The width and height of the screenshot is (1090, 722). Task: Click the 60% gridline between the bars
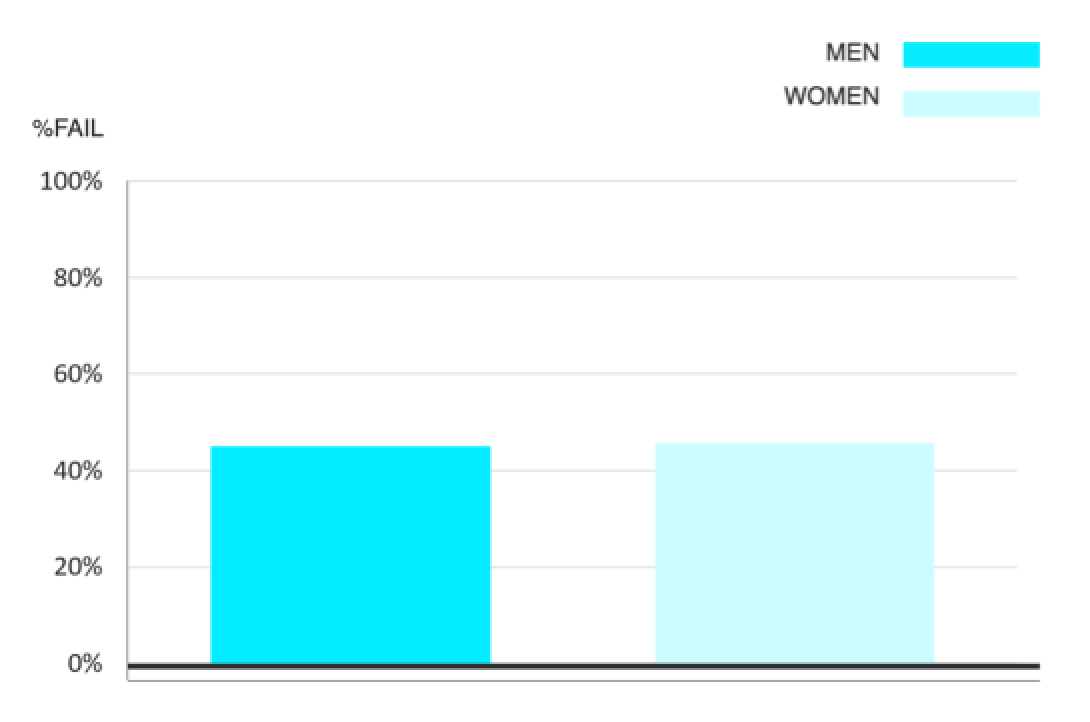[572, 374]
